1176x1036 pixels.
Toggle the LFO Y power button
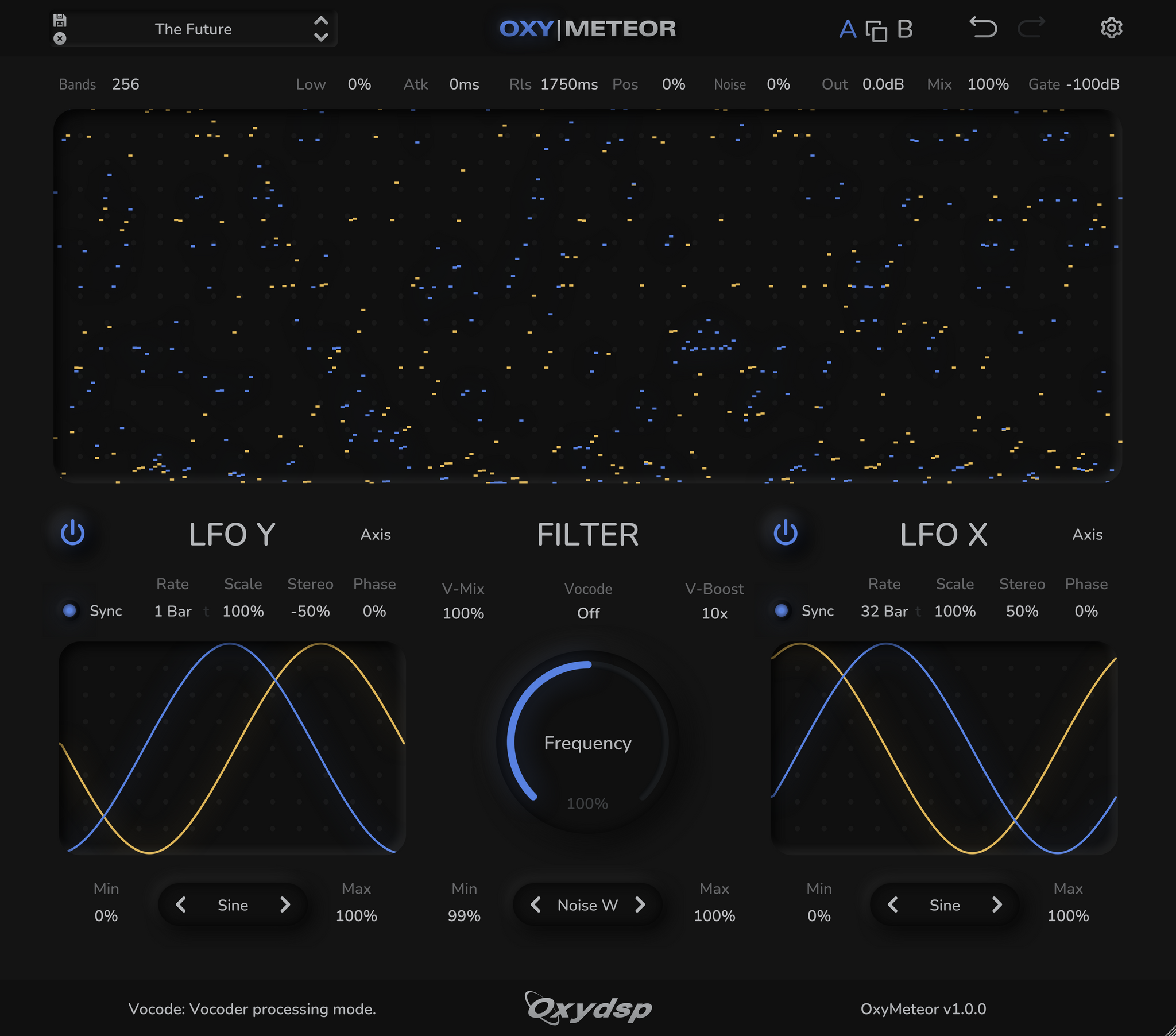click(73, 534)
